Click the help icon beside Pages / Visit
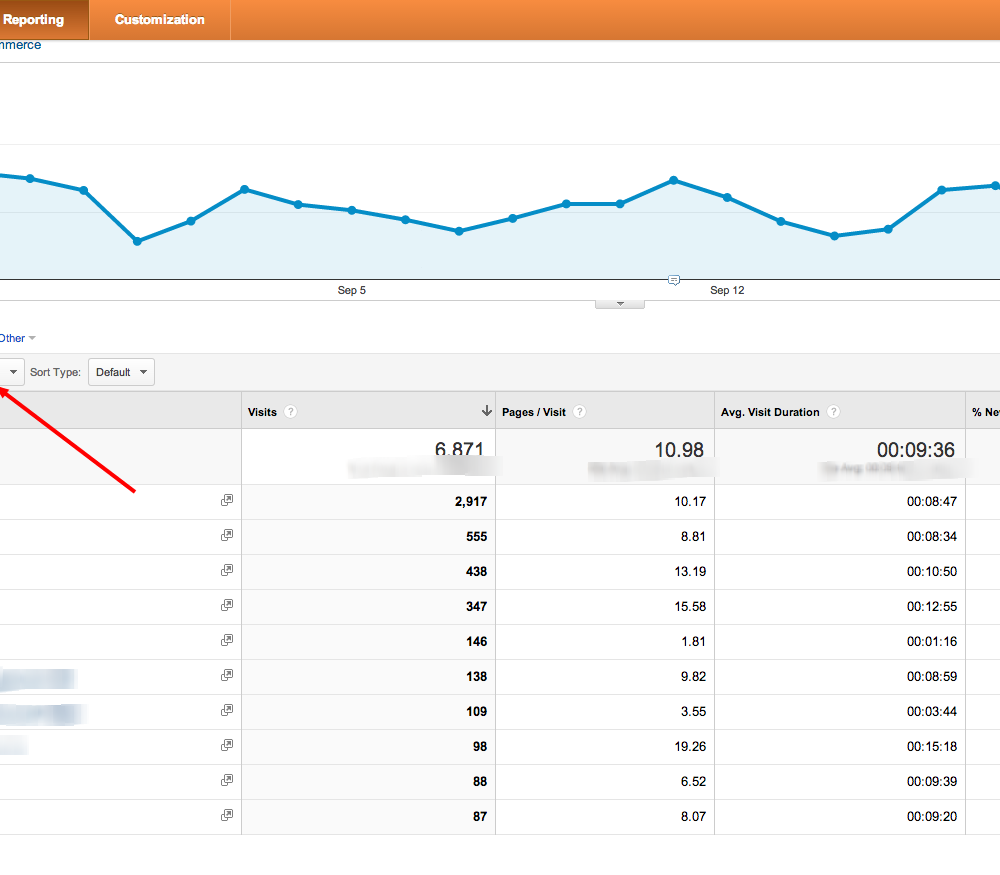1000x875 pixels. click(x=579, y=412)
